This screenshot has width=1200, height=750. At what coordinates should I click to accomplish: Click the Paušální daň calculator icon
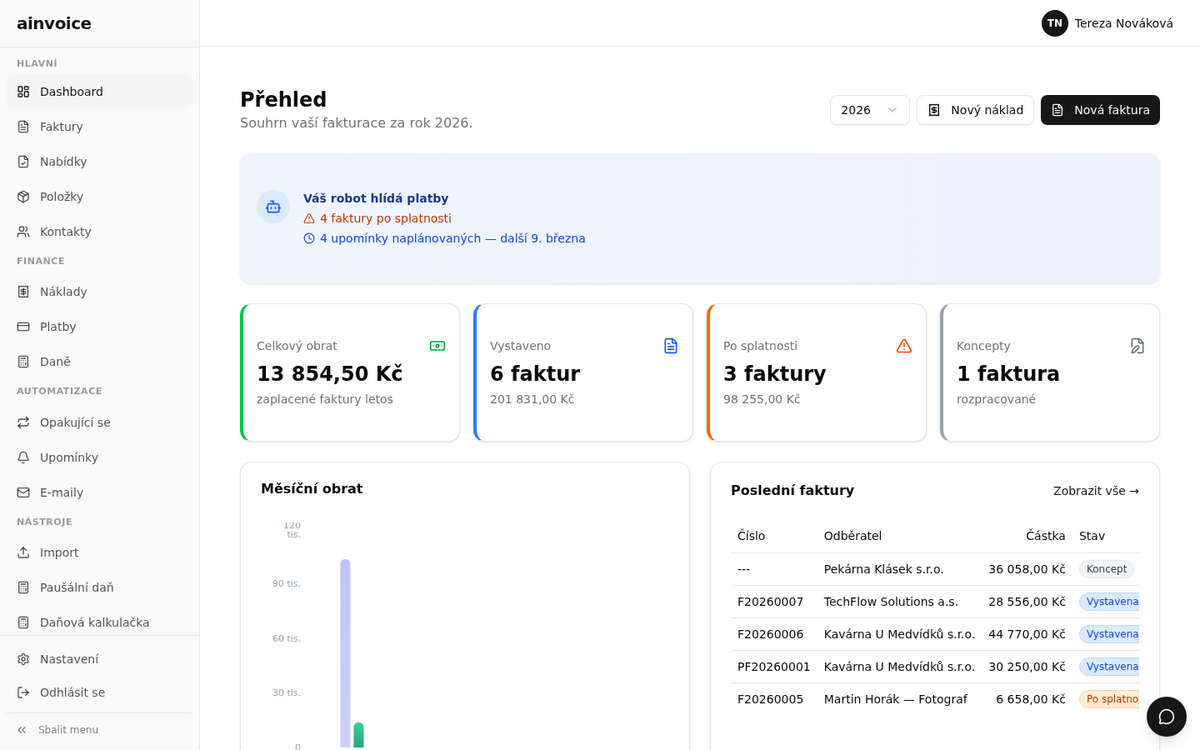23,588
